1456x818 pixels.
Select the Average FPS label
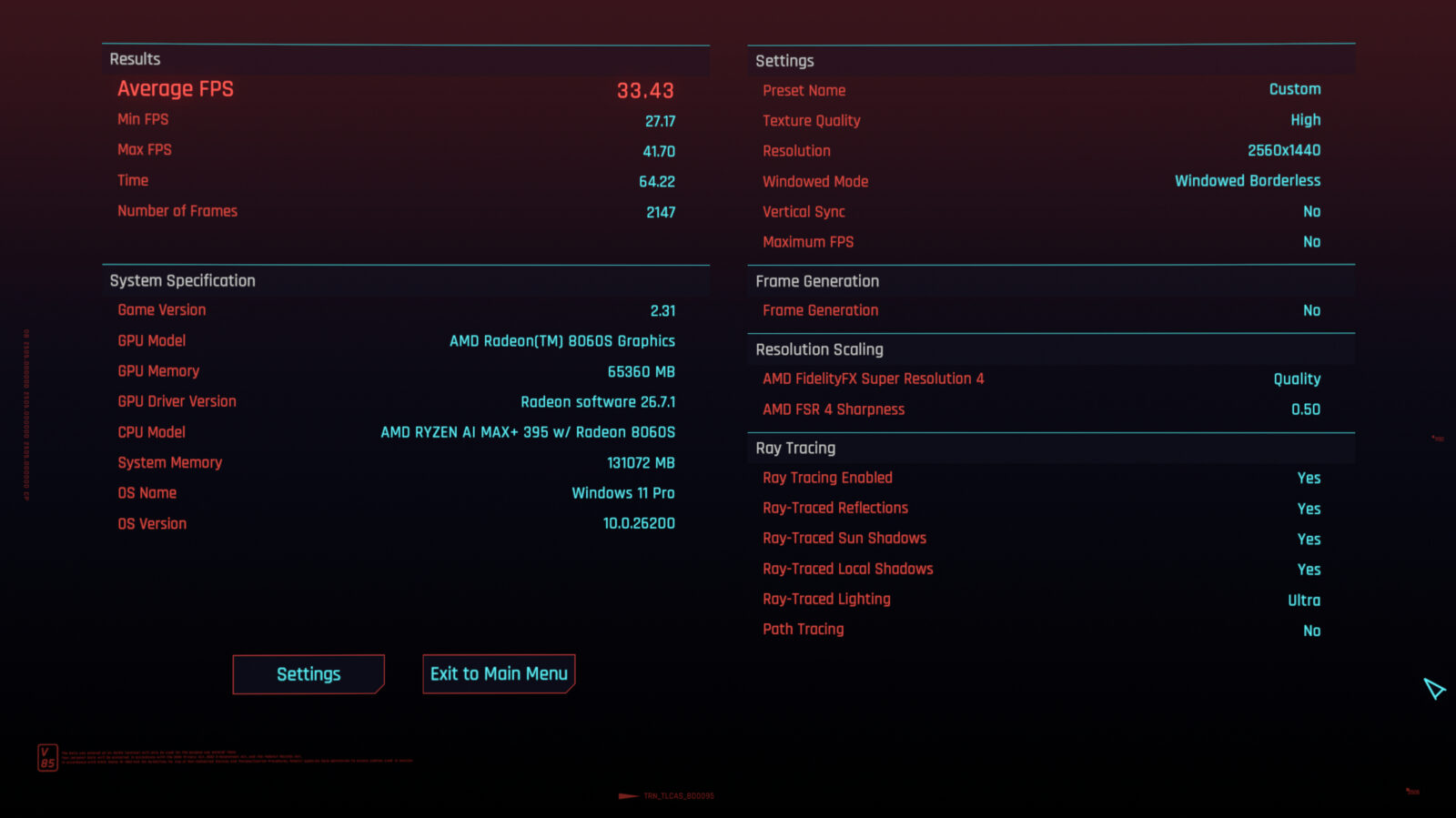pos(176,89)
